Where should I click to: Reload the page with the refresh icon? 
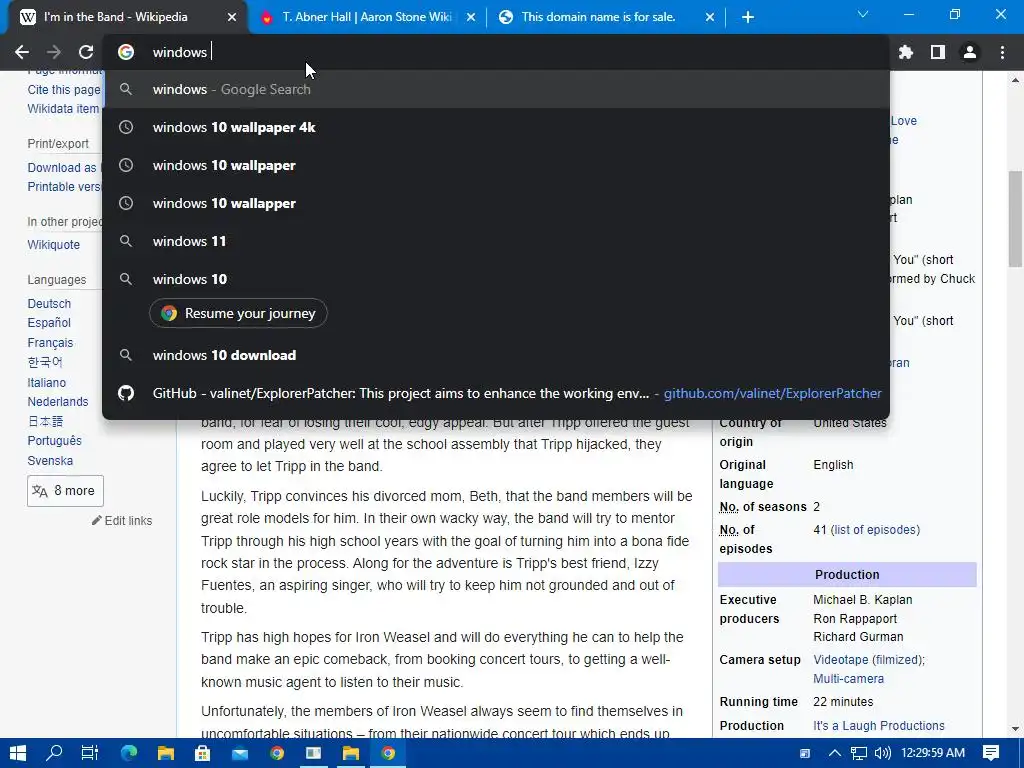86,52
